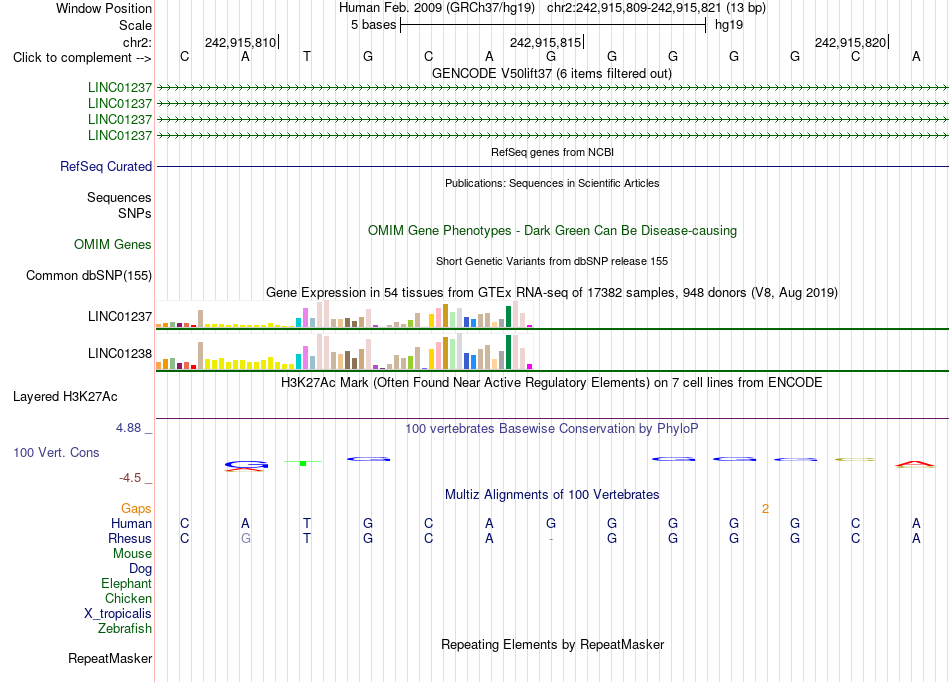Select the Scale label on the left
The height and width of the screenshot is (682, 950).
(x=135, y=25)
